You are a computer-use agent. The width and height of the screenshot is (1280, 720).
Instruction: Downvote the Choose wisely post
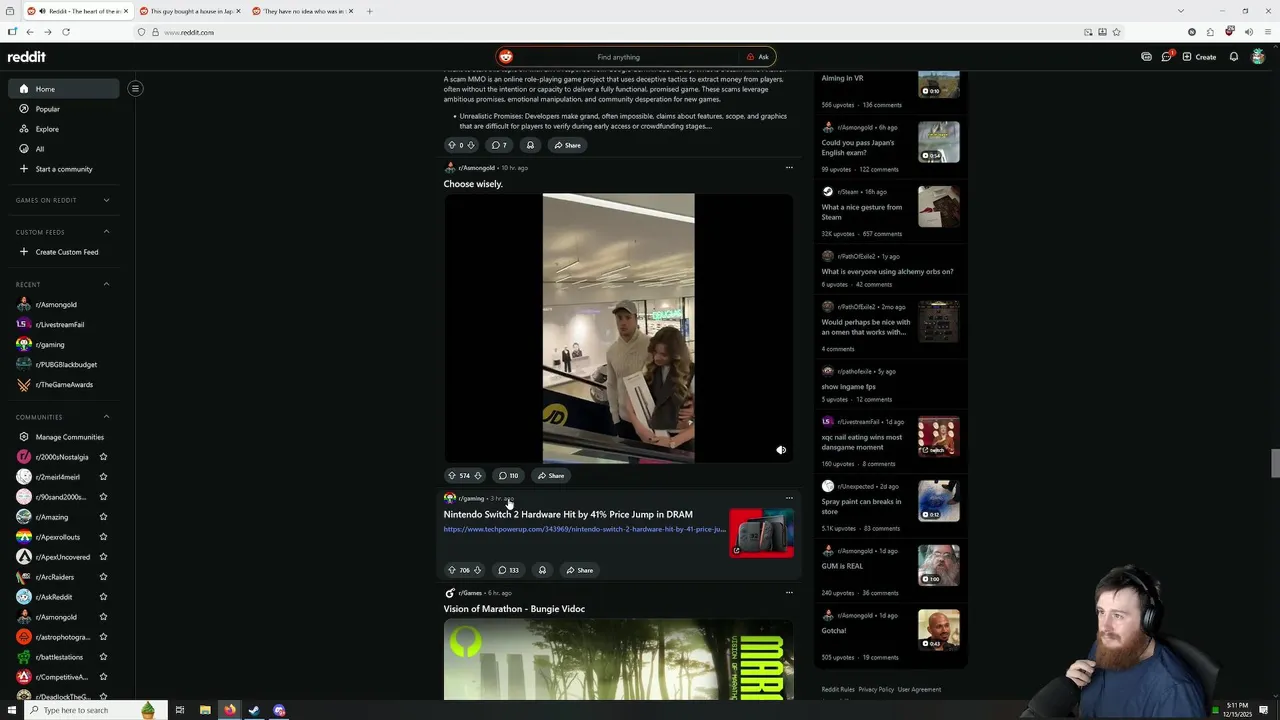478,476
